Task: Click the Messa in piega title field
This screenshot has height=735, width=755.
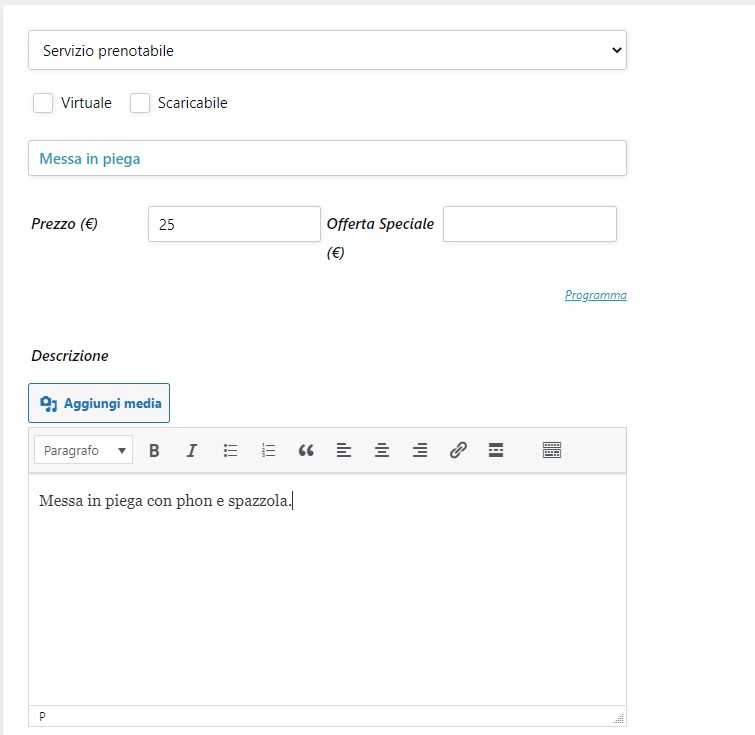Action: tap(327, 158)
